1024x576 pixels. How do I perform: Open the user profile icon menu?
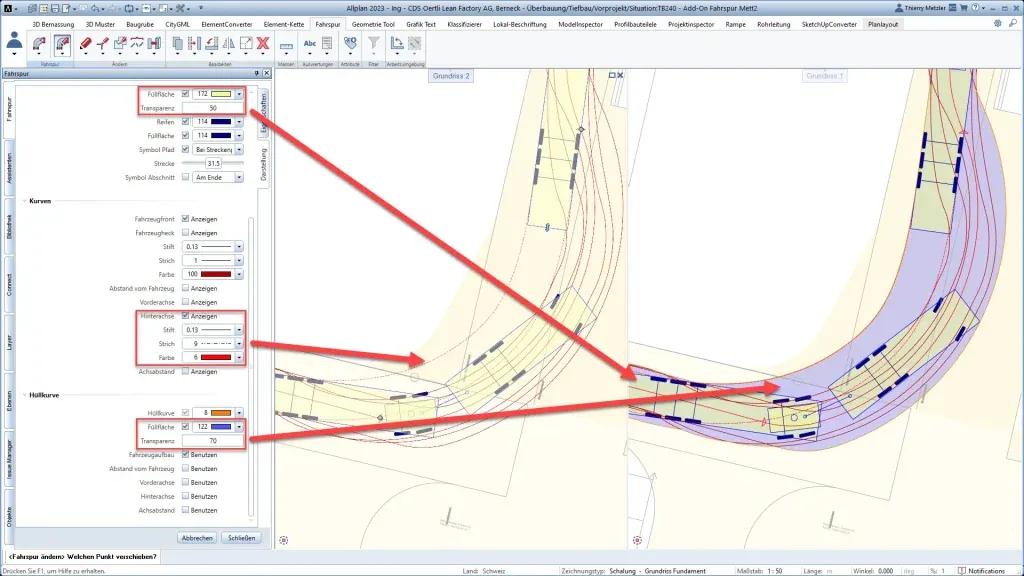[x=15, y=43]
